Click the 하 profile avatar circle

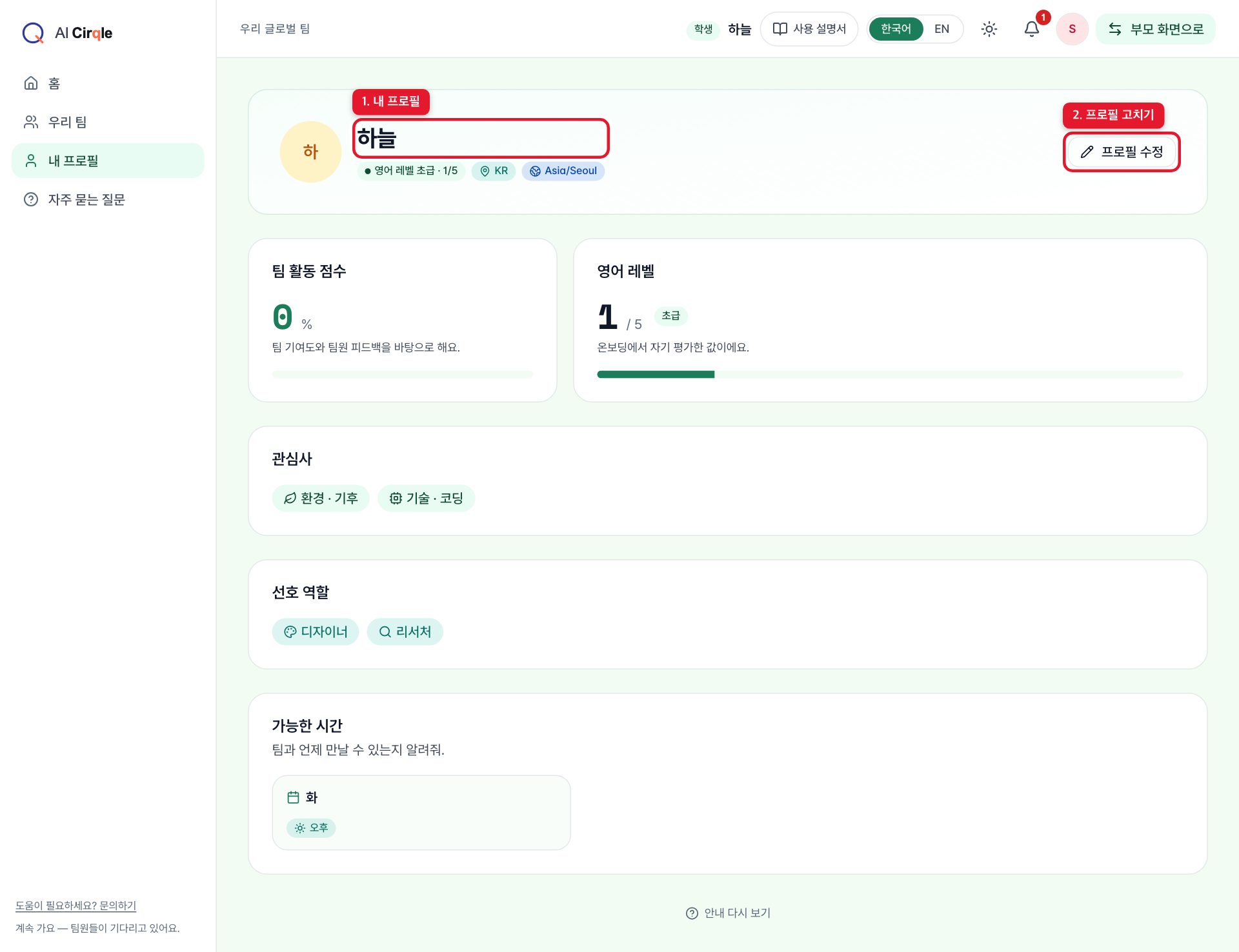tap(310, 152)
